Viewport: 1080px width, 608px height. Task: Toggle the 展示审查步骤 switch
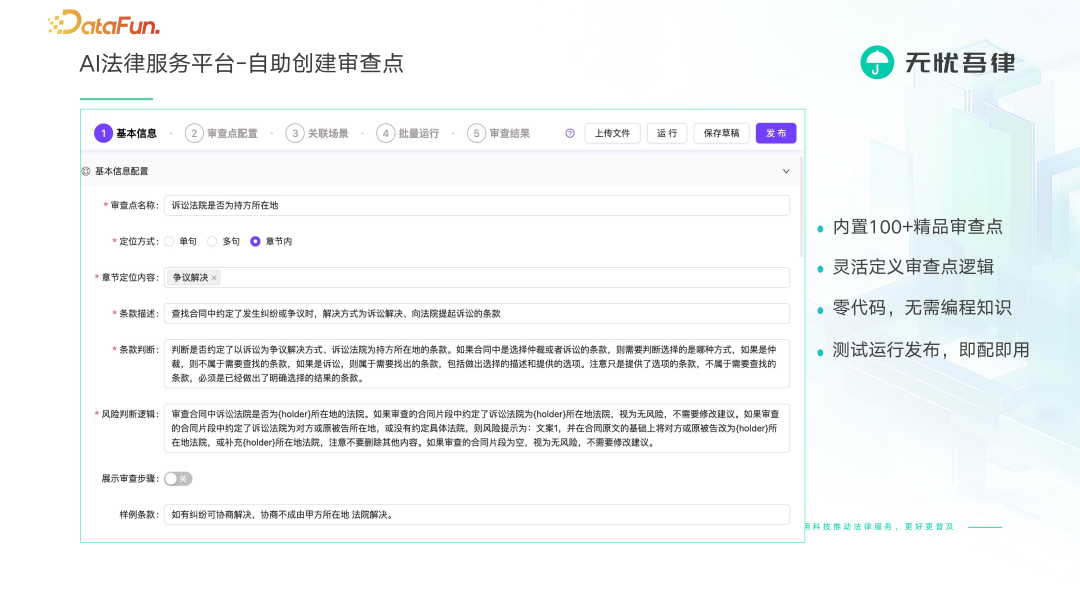point(178,479)
